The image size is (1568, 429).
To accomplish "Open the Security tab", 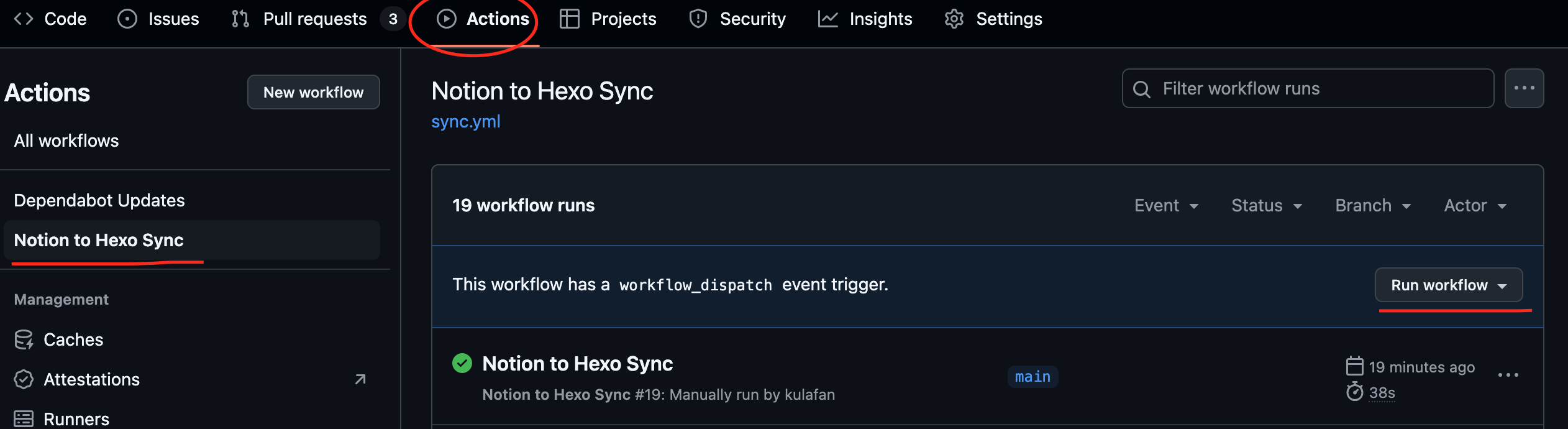I will coord(737,19).
